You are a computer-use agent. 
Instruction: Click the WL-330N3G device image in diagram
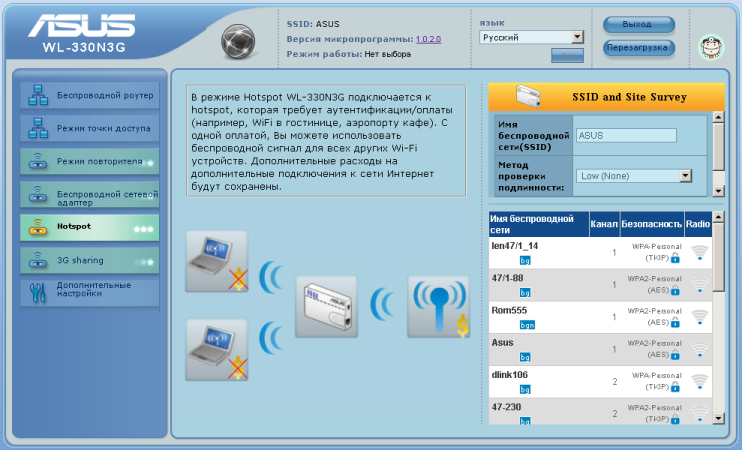click(327, 307)
